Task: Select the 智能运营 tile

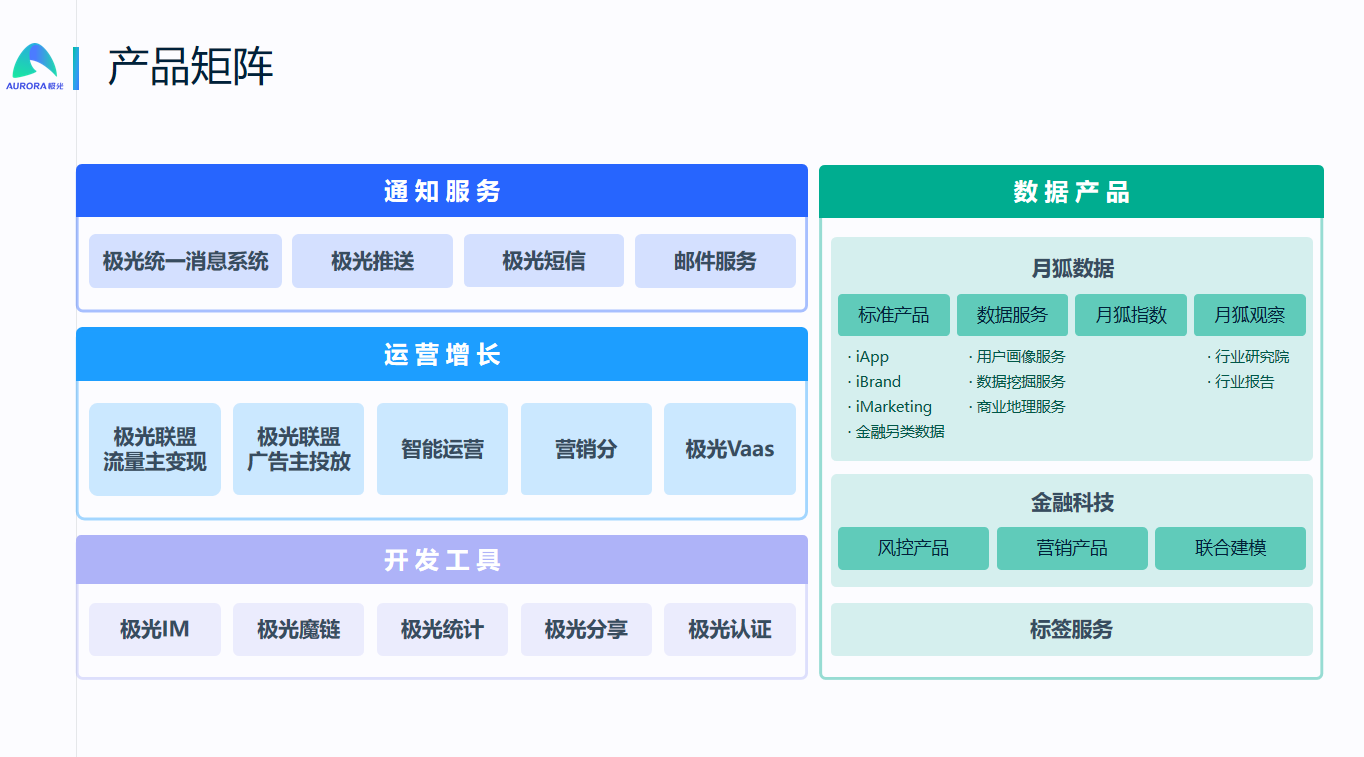Action: 442,449
